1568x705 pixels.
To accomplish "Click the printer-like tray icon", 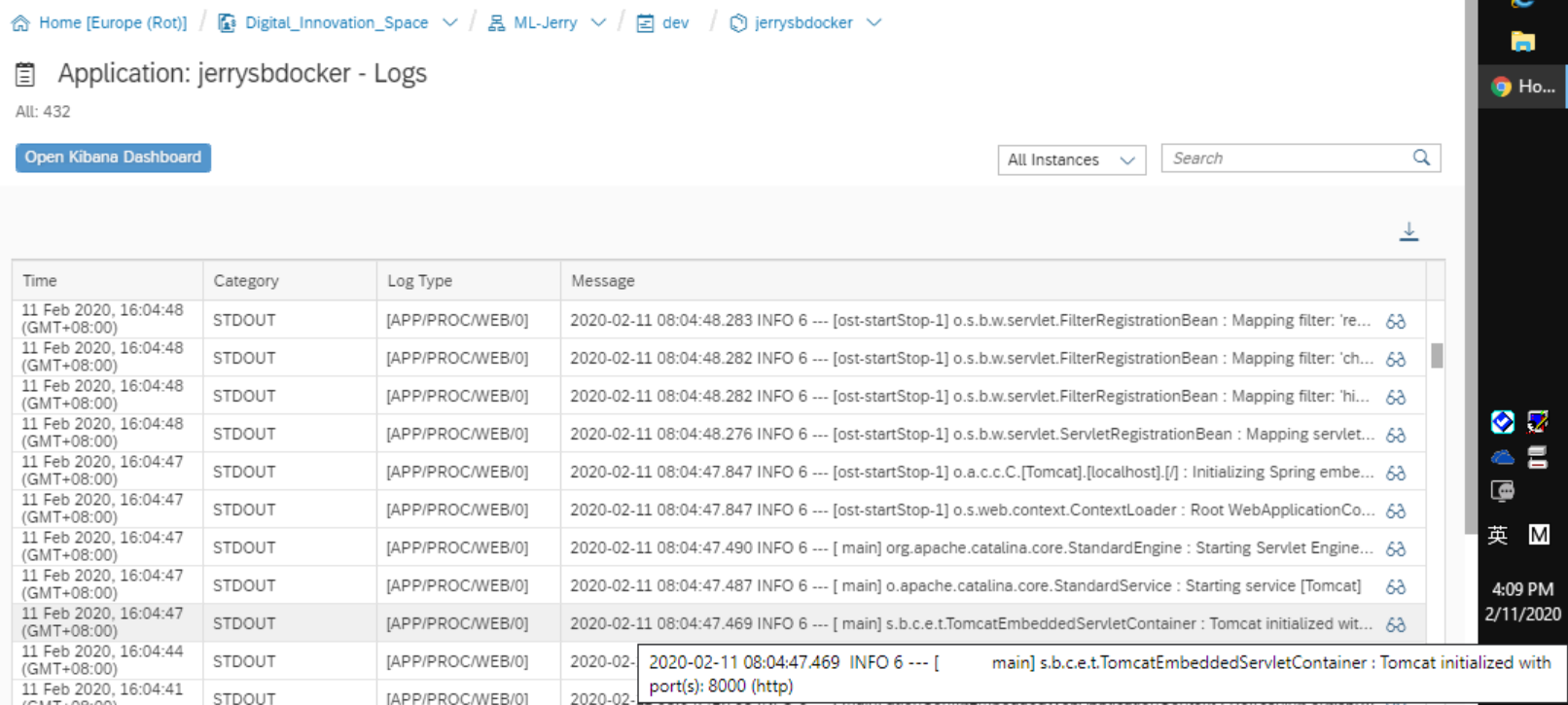I will (x=1538, y=457).
